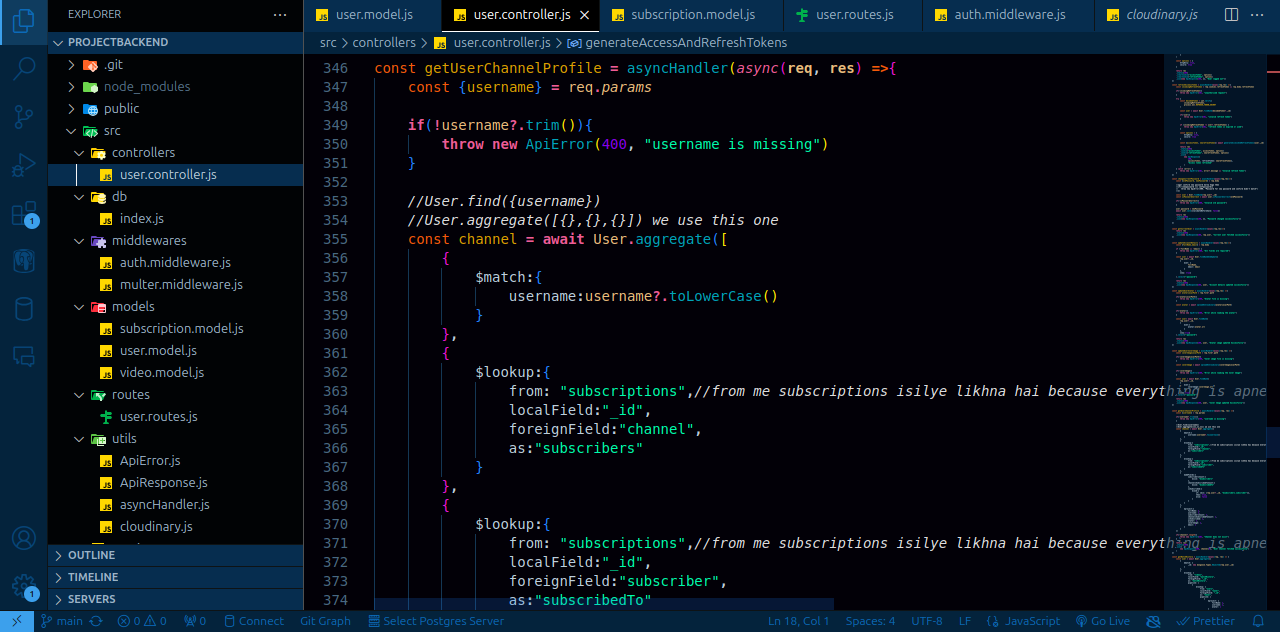Open the Extensions view with badge
The width and height of the screenshot is (1280, 632).
(24, 213)
